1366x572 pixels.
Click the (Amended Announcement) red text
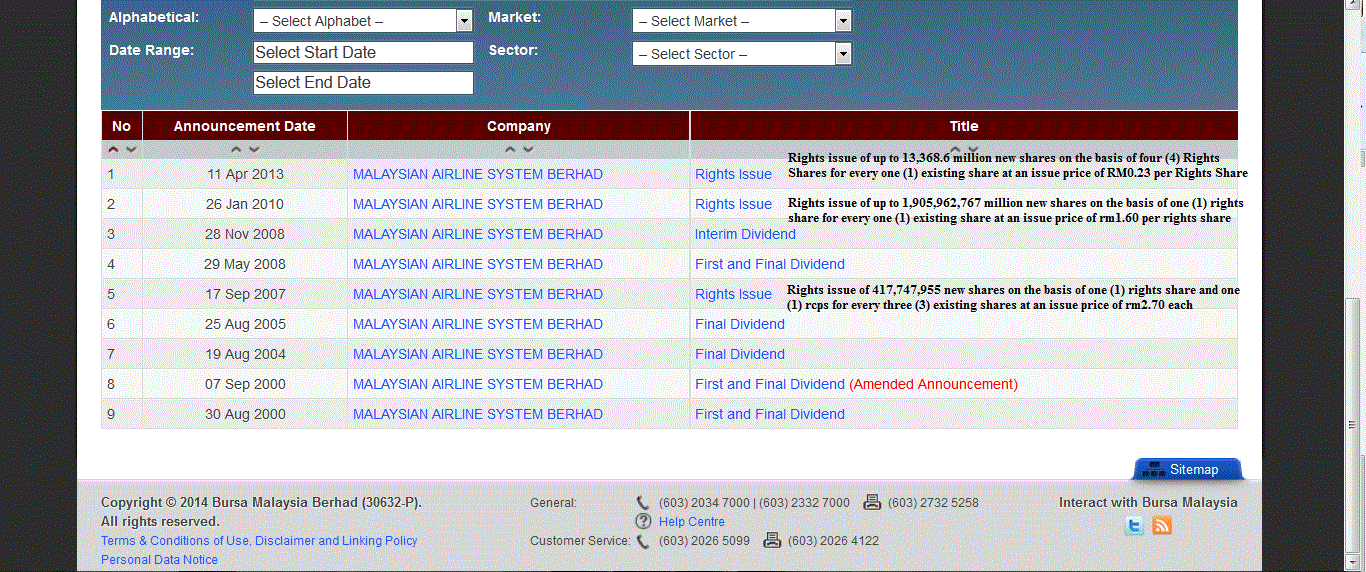(x=933, y=384)
